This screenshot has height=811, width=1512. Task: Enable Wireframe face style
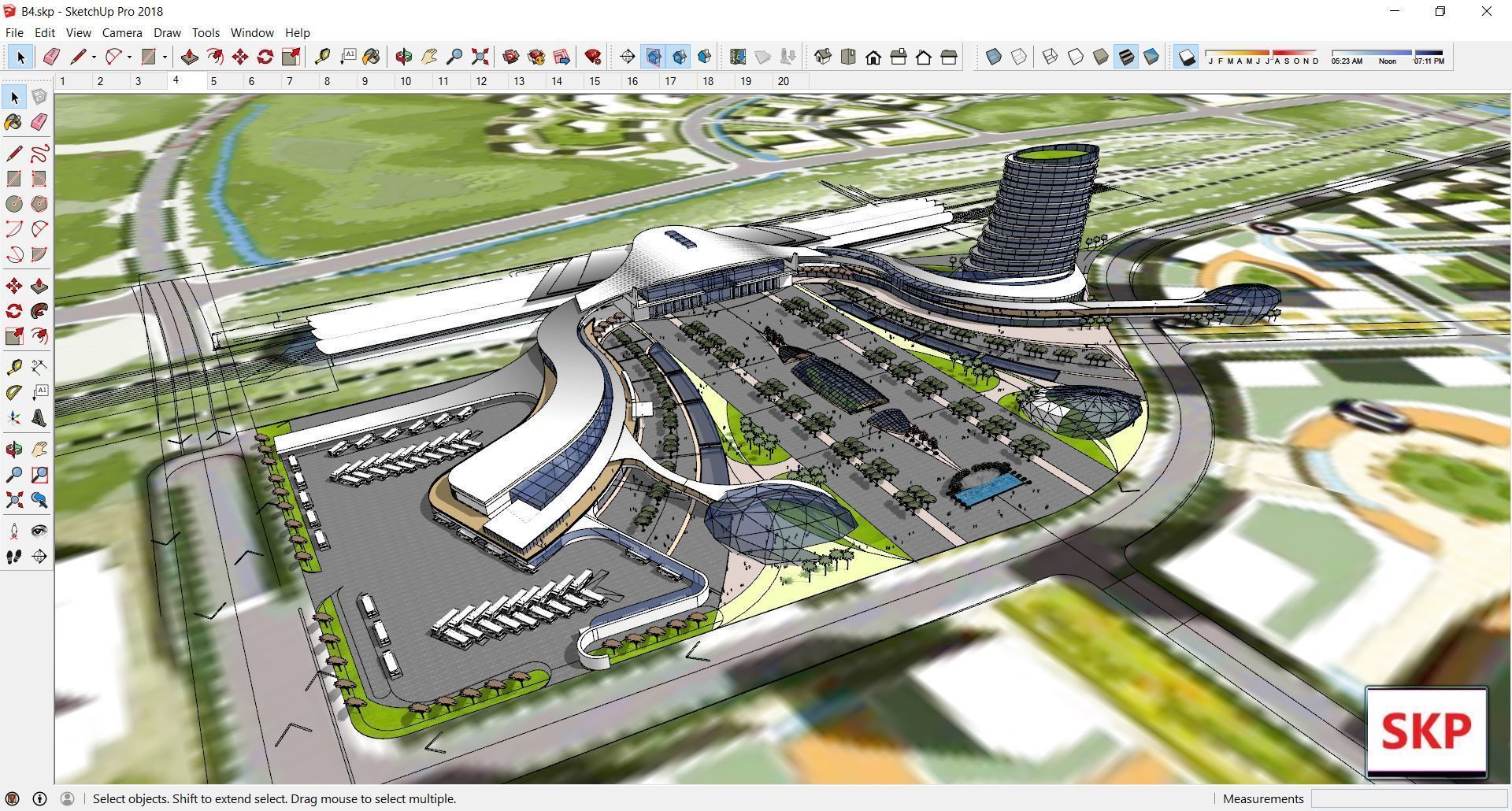tap(1051, 57)
